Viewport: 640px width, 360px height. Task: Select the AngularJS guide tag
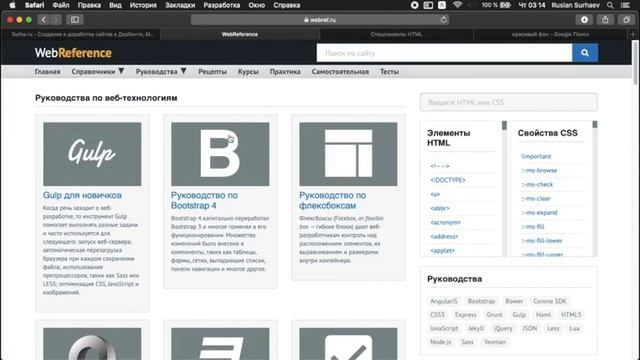pyautogui.click(x=444, y=301)
